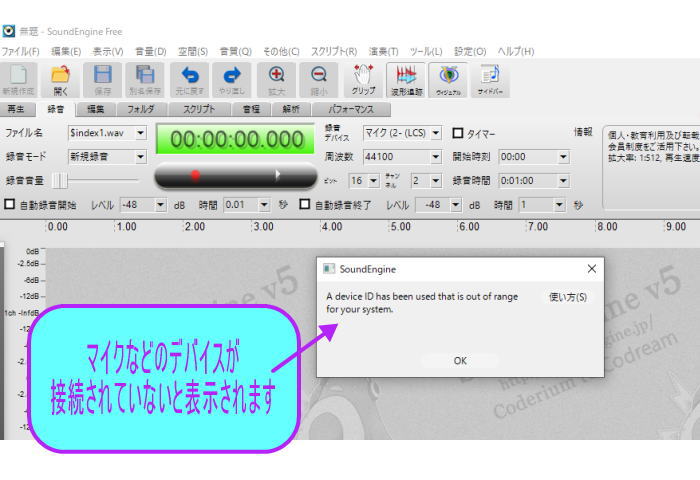Click the SoundEngine app icon in title bar
Viewport: 700px width, 480px height.
pos(8,31)
